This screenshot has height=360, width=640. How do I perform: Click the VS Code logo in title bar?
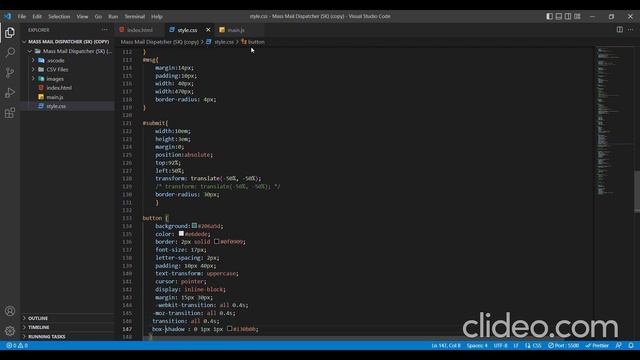8,16
